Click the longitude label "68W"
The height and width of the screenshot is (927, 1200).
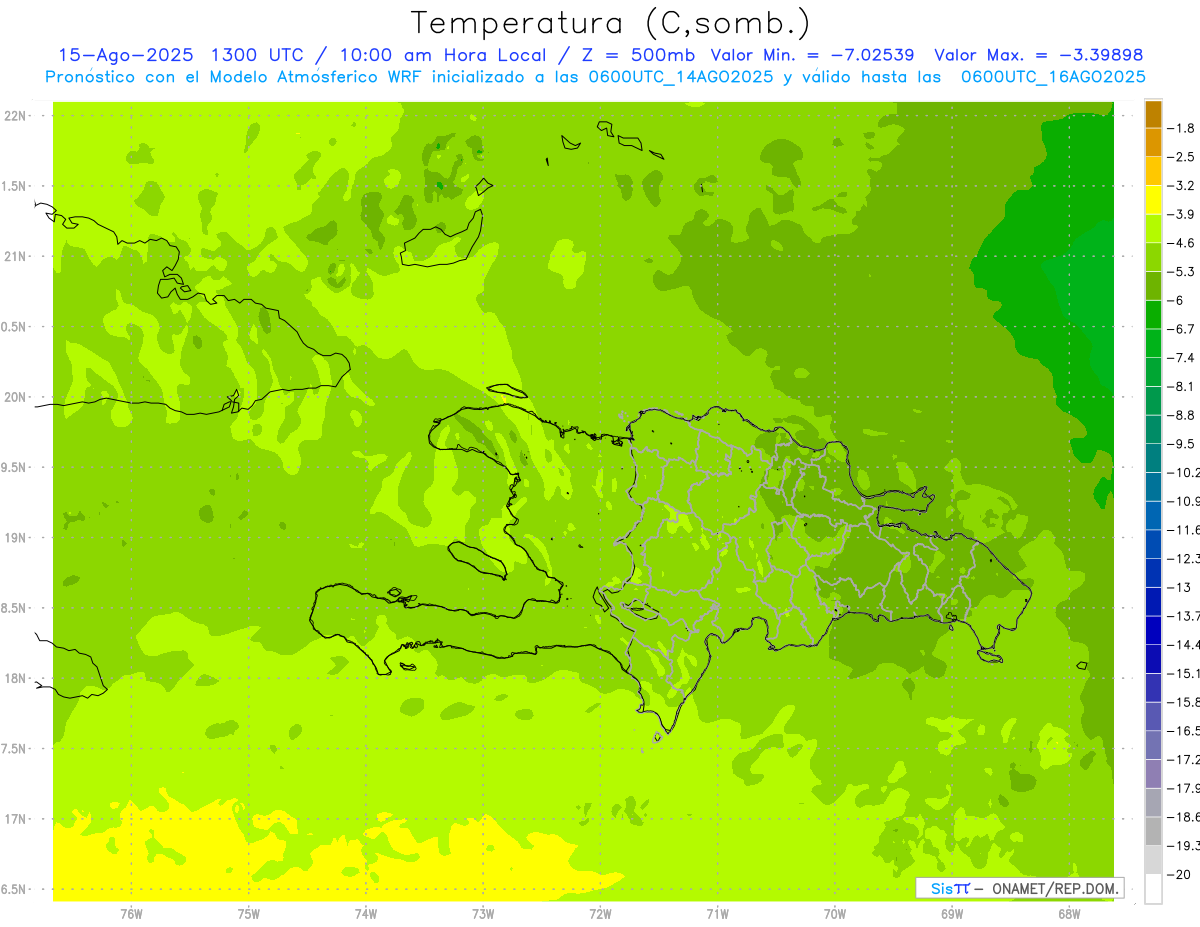pos(1069,914)
